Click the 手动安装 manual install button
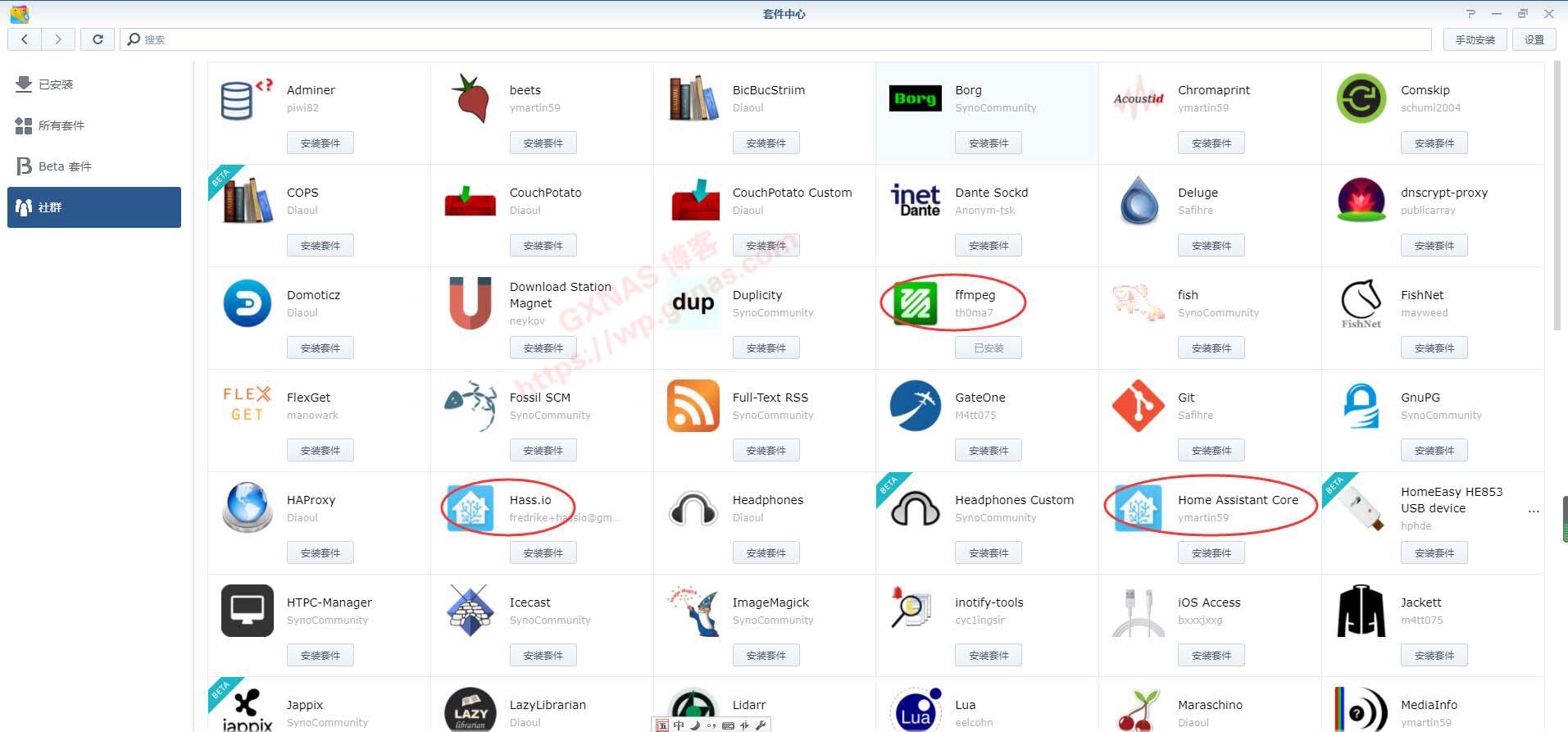Screen dimensions: 1568x732 (x=1475, y=39)
